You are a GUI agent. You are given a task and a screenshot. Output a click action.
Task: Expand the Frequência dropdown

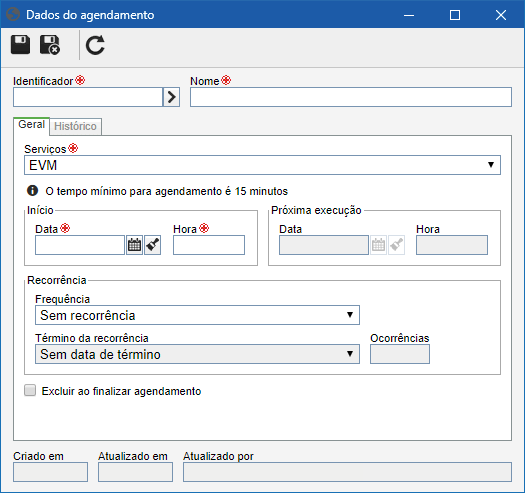coord(197,315)
